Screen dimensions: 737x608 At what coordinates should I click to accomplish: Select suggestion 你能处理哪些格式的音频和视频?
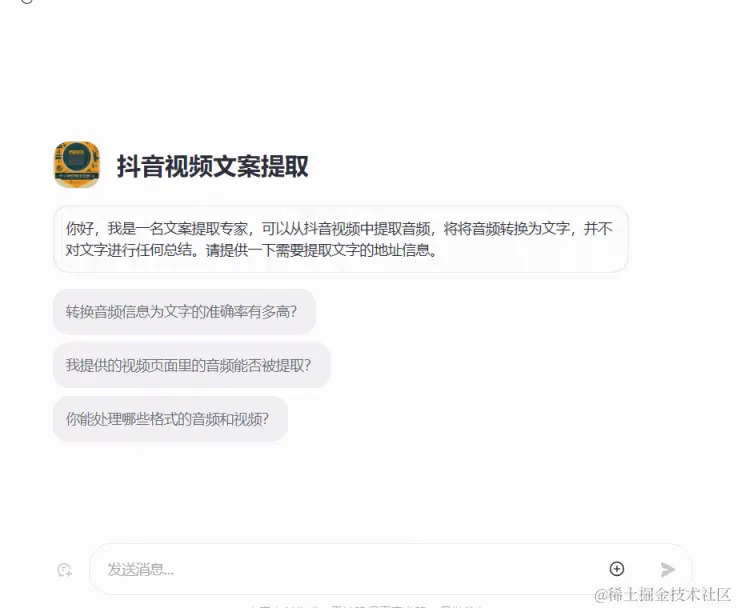coord(170,419)
